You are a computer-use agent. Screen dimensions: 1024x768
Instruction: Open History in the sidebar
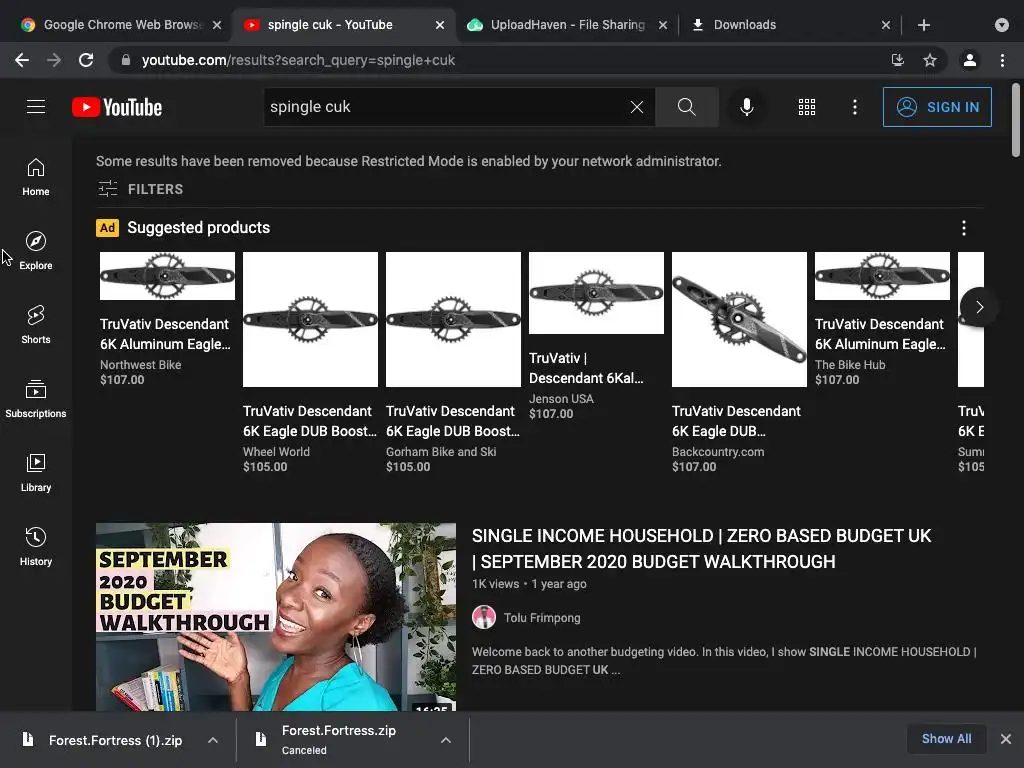click(x=36, y=546)
